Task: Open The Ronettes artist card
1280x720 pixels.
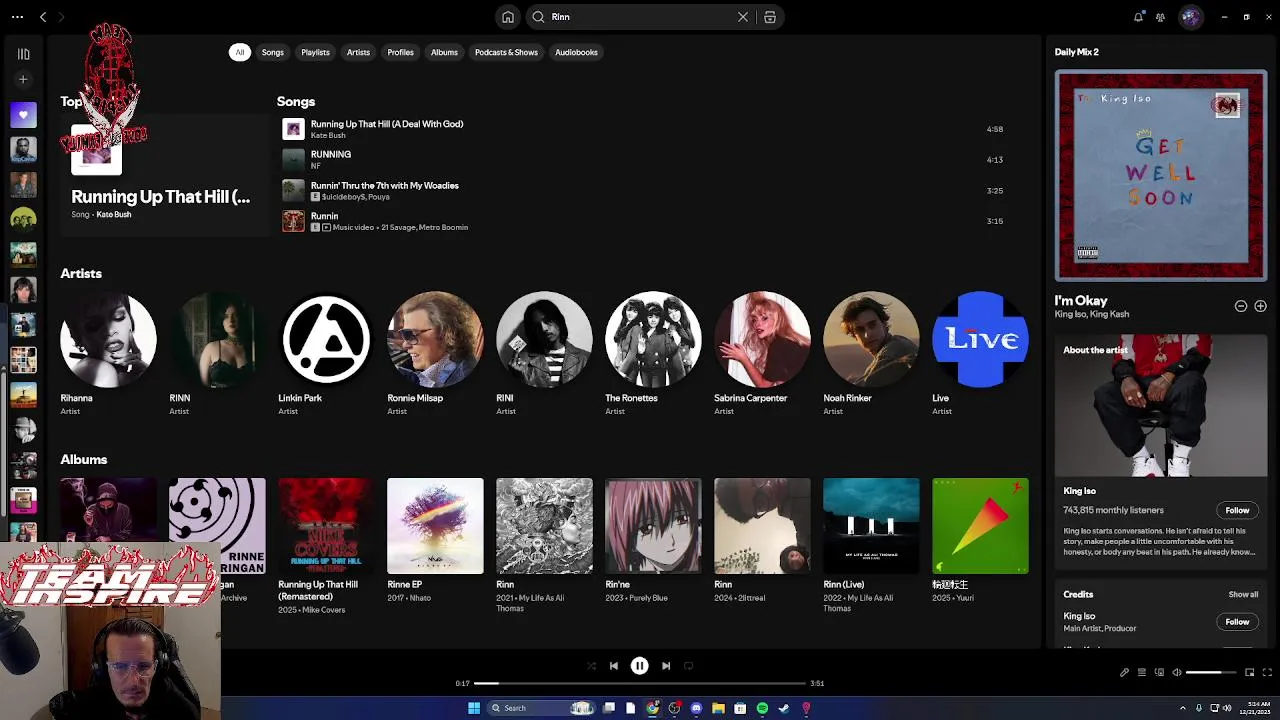Action: [653, 354]
